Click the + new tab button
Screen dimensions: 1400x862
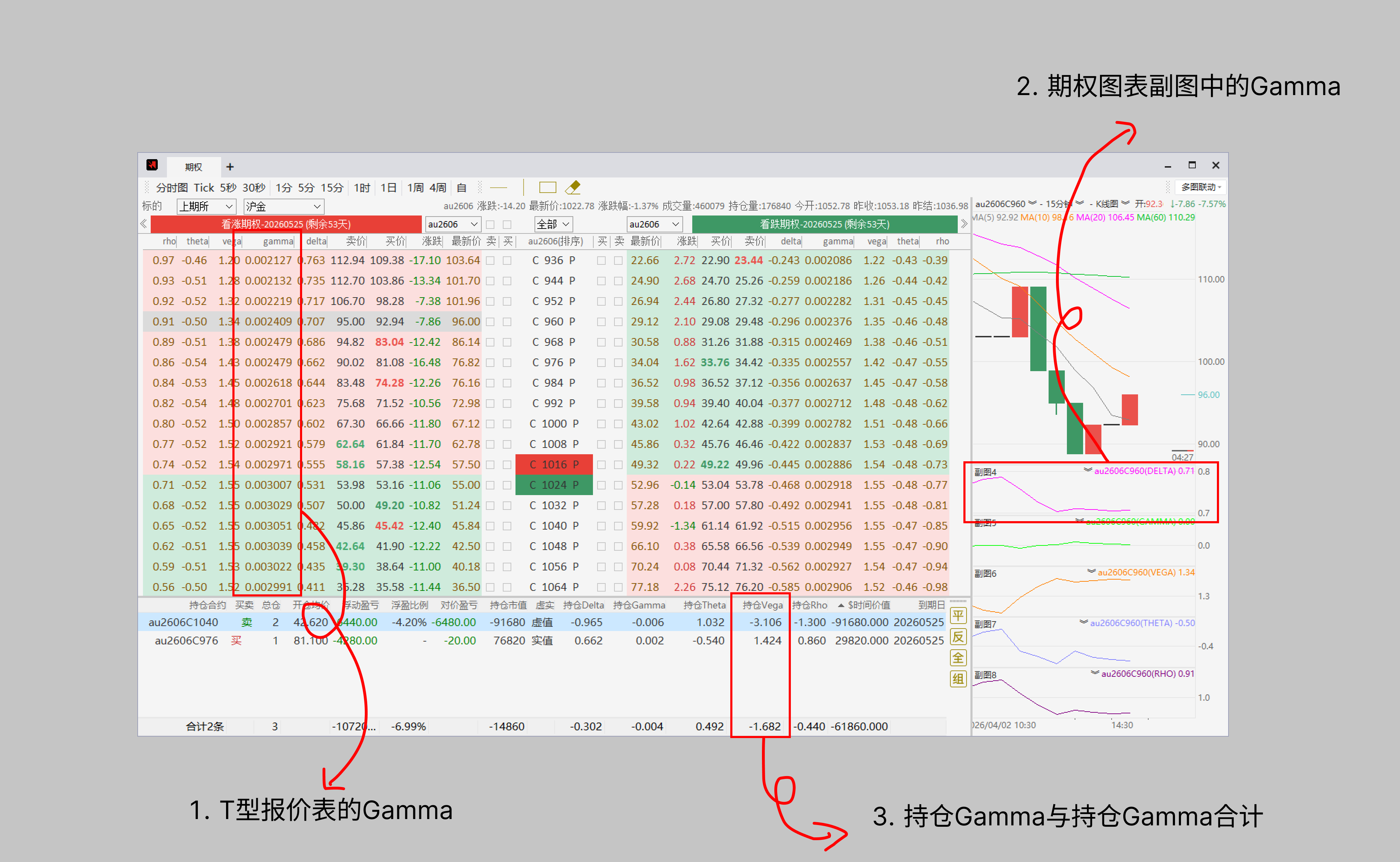point(230,167)
